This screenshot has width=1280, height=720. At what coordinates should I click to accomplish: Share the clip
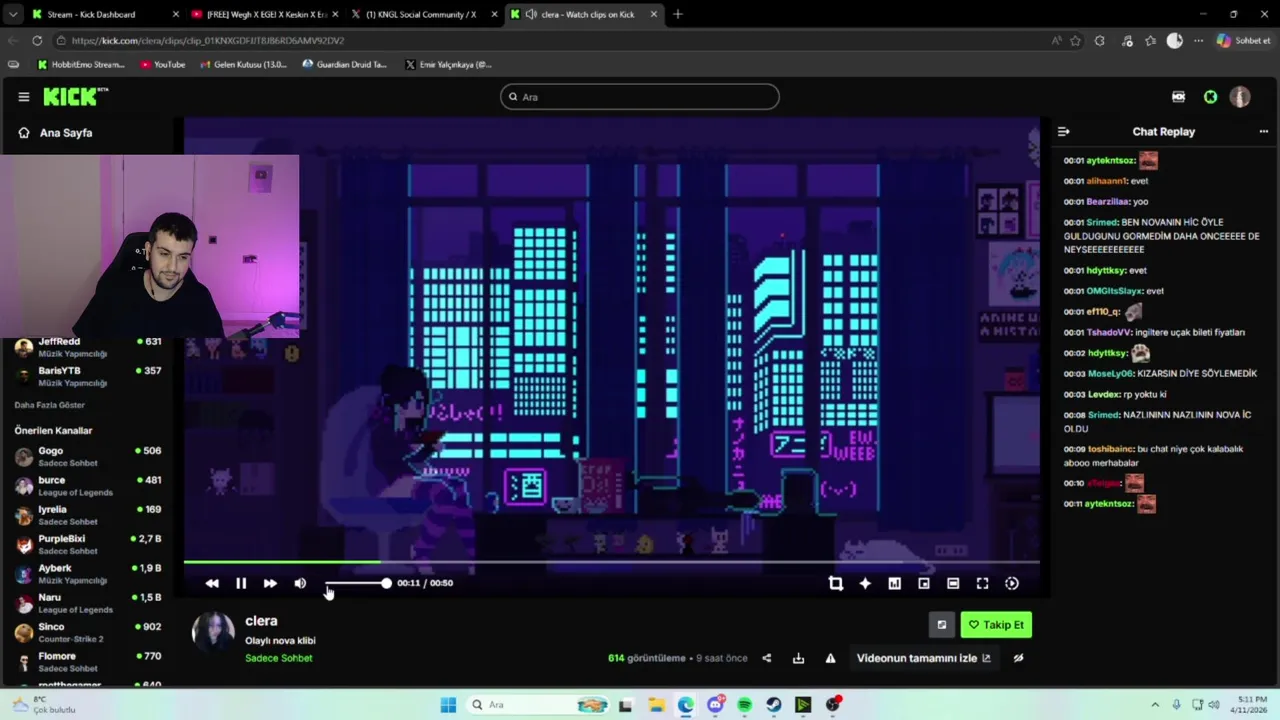[767, 658]
